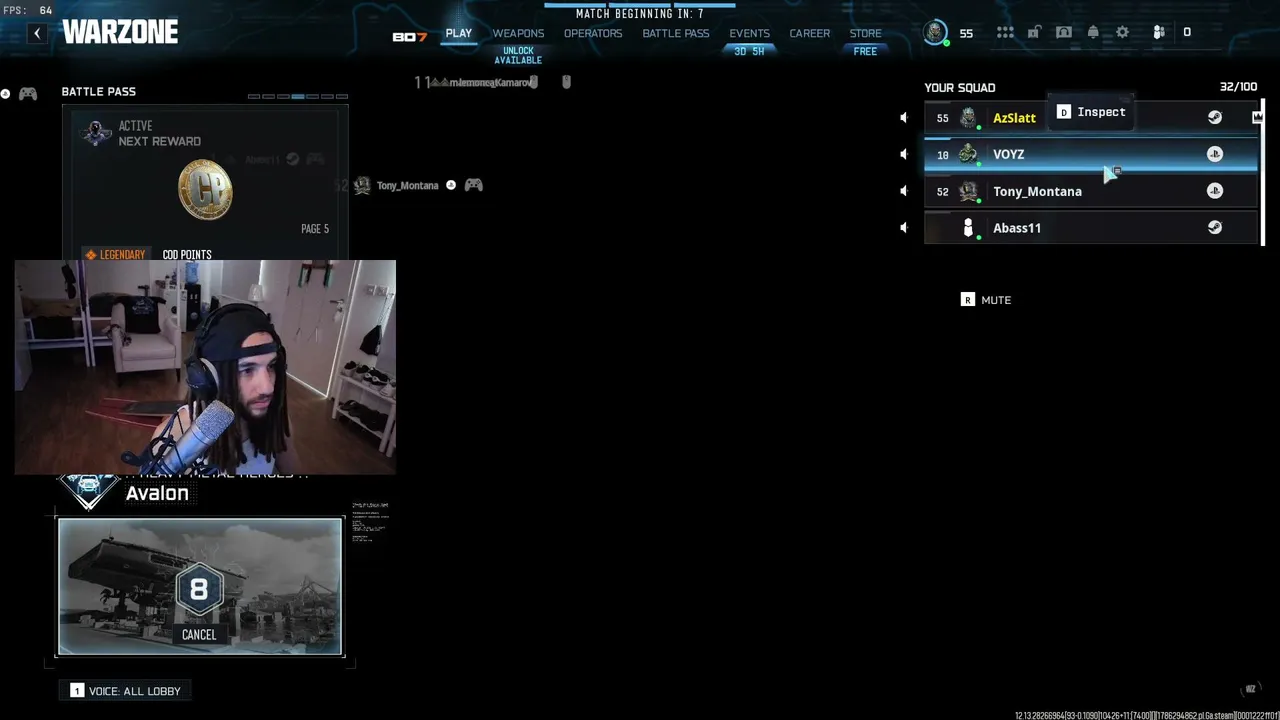Click the Steam platform icon on AzSlatt's row
Viewport: 1280px width, 720px height.
[1215, 118]
